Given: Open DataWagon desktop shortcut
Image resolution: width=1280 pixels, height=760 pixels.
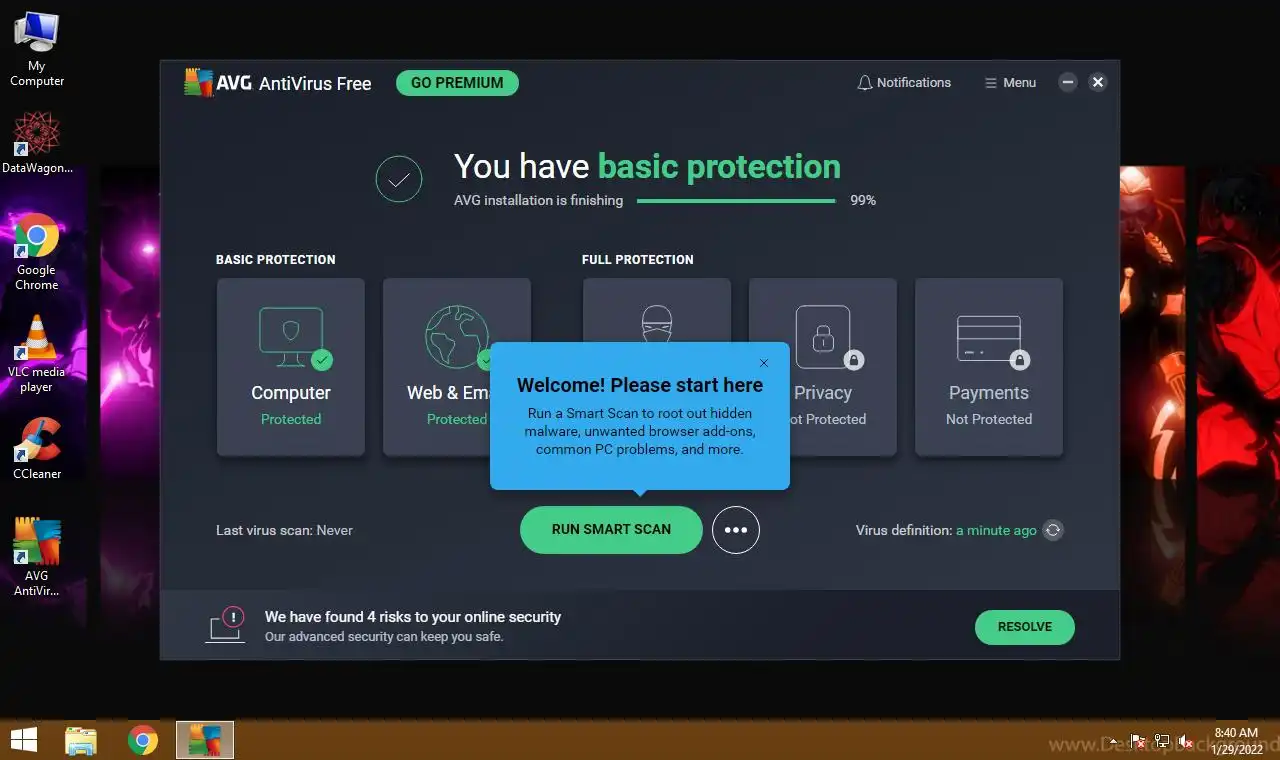Looking at the screenshot, I should pos(37,142).
